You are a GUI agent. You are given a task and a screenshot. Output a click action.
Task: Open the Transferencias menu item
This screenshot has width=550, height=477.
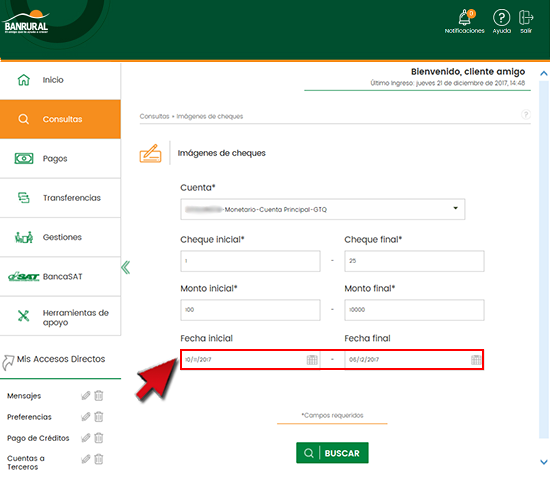click(60, 198)
